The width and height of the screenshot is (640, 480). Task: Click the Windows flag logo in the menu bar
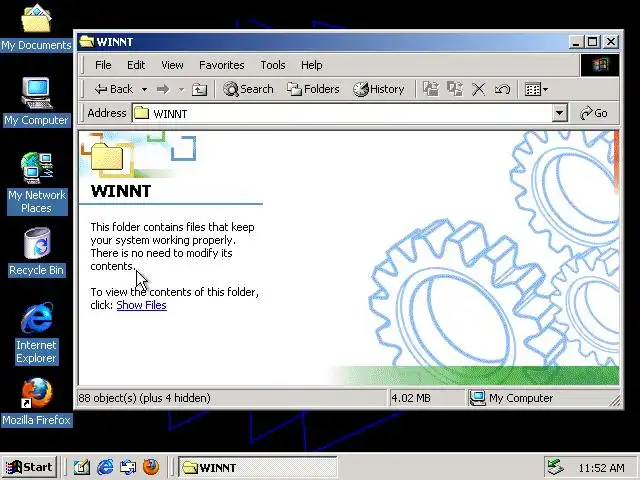pos(600,65)
